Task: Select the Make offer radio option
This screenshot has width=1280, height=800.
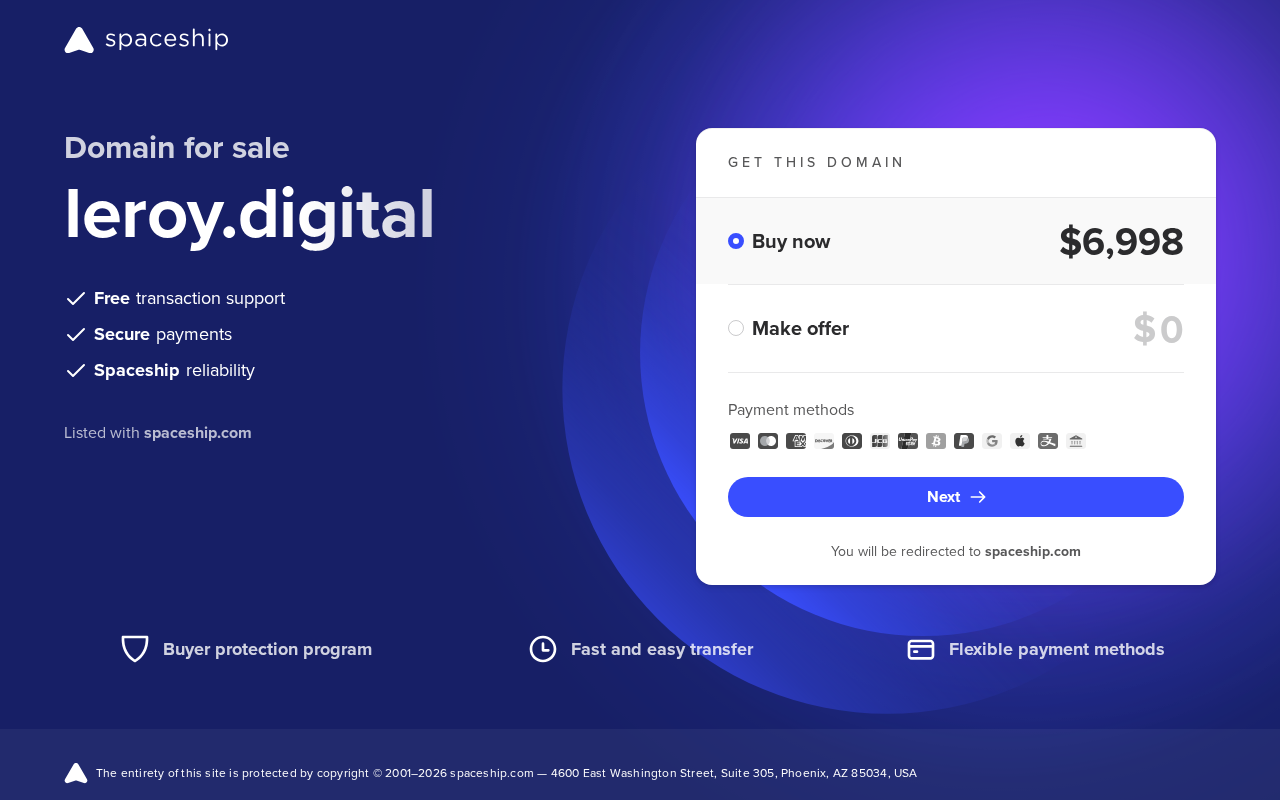Action: pos(736,328)
